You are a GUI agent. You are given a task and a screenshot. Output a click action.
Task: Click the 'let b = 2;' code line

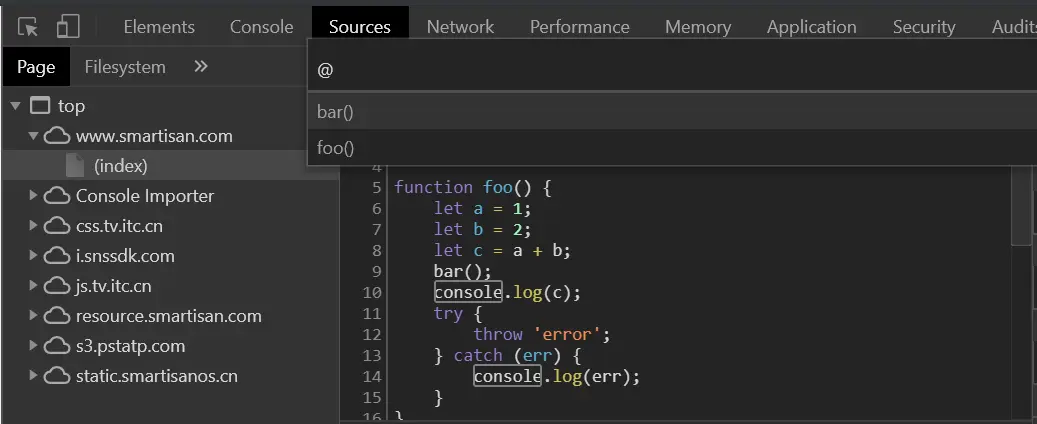click(483, 230)
